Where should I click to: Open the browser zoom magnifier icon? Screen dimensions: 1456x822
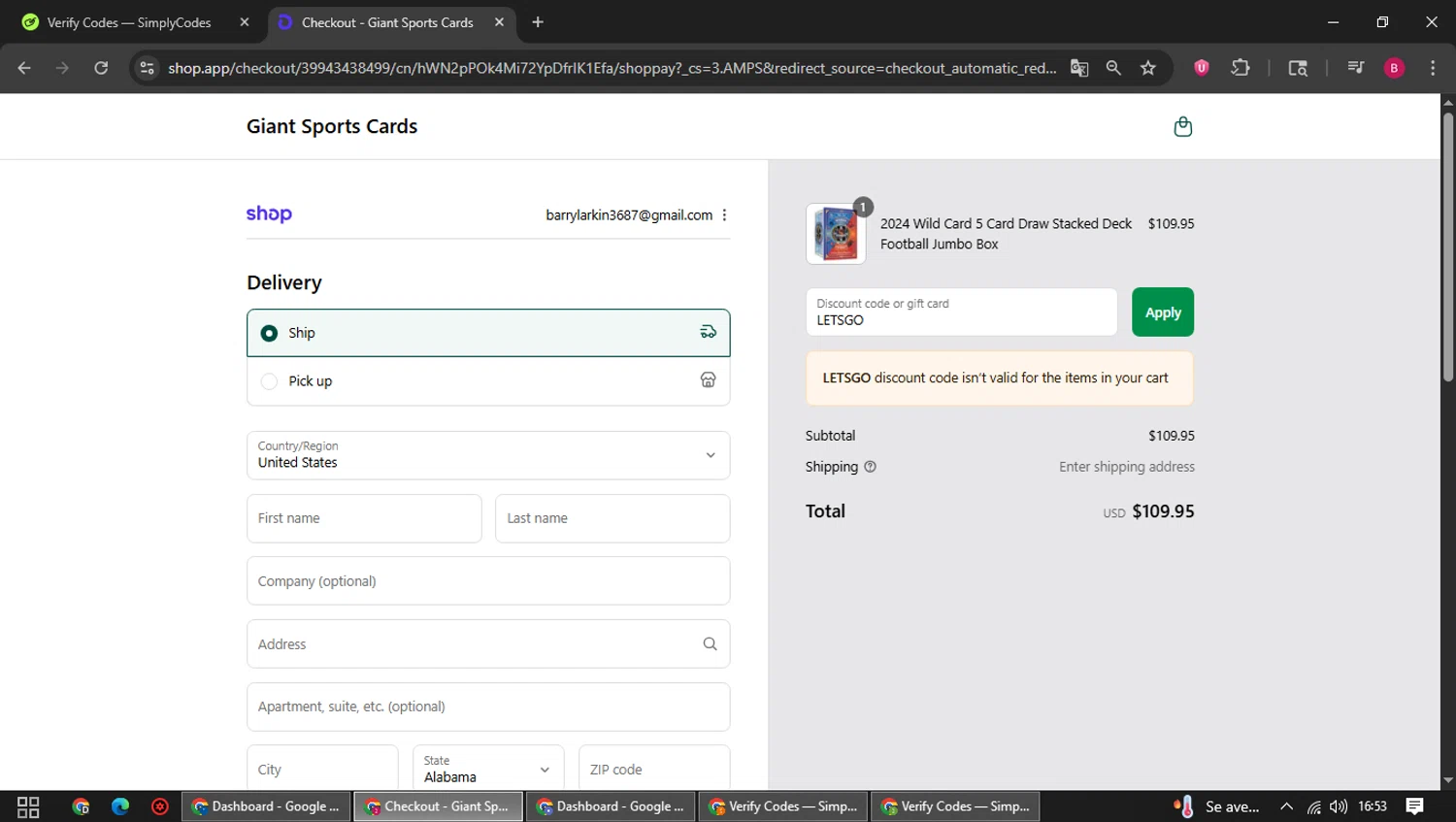pyautogui.click(x=1113, y=68)
